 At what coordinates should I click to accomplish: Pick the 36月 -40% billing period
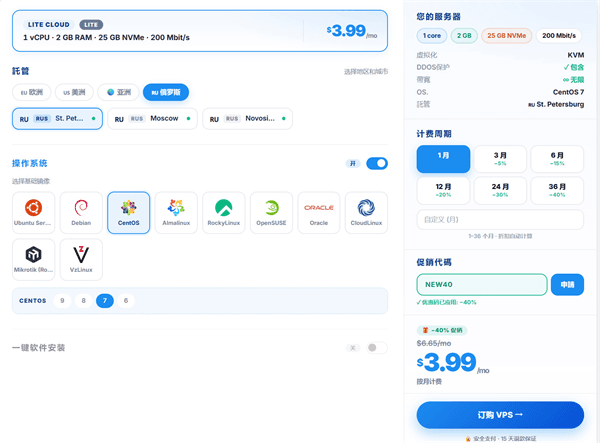[x=557, y=190]
